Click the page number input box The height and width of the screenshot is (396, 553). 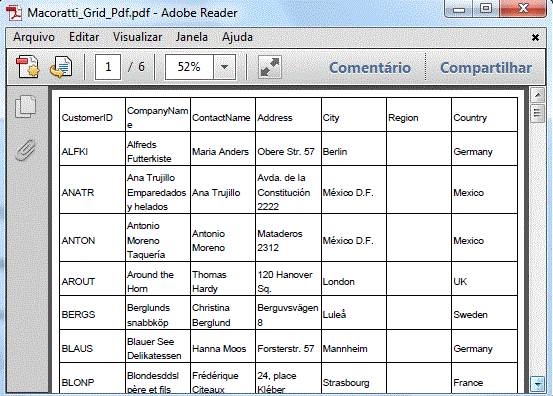point(108,67)
